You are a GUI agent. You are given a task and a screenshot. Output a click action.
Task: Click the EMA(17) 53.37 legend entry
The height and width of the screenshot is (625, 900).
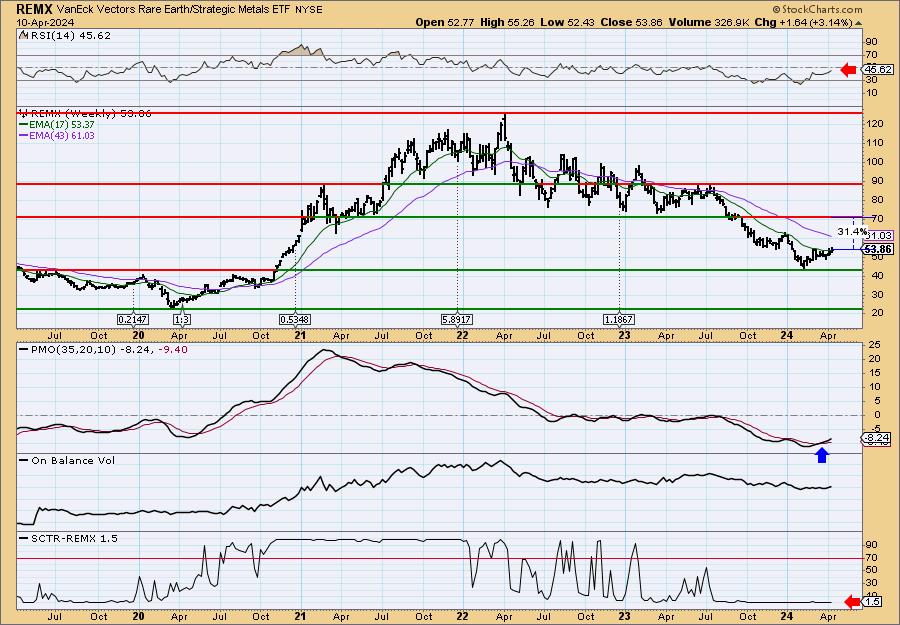57,125
